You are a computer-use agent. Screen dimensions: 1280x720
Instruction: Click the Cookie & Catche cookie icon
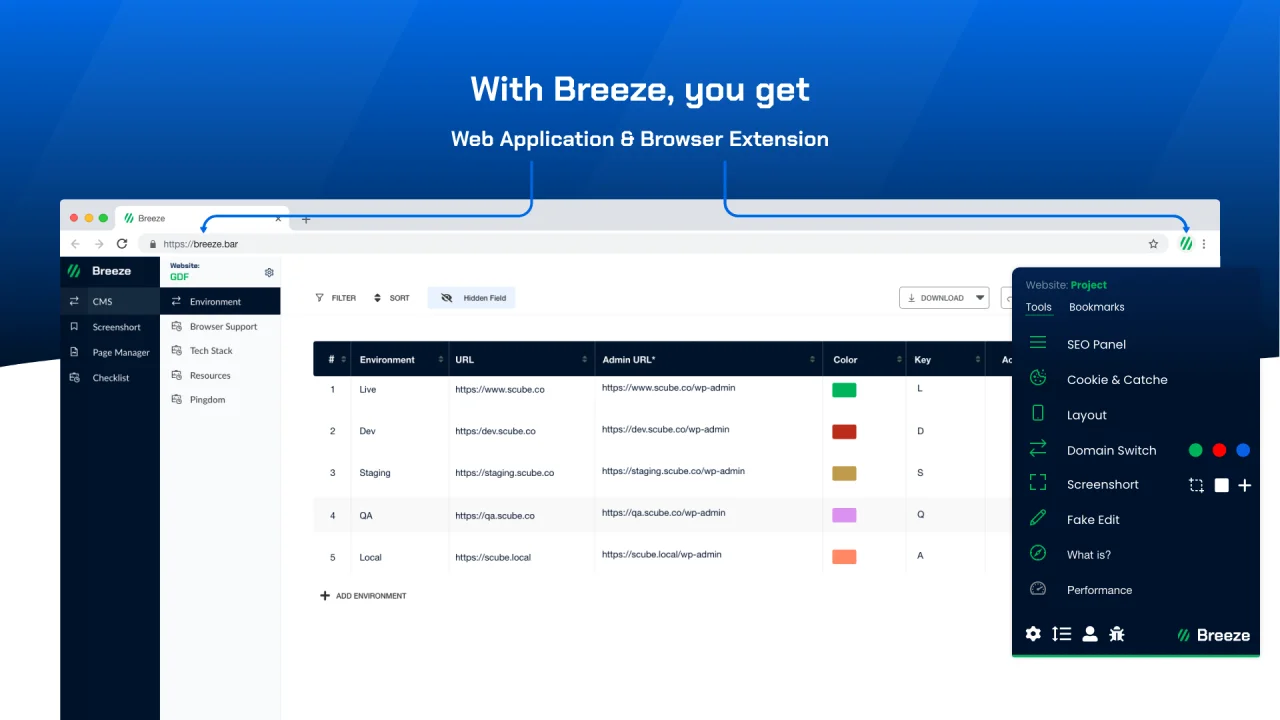click(x=1038, y=378)
